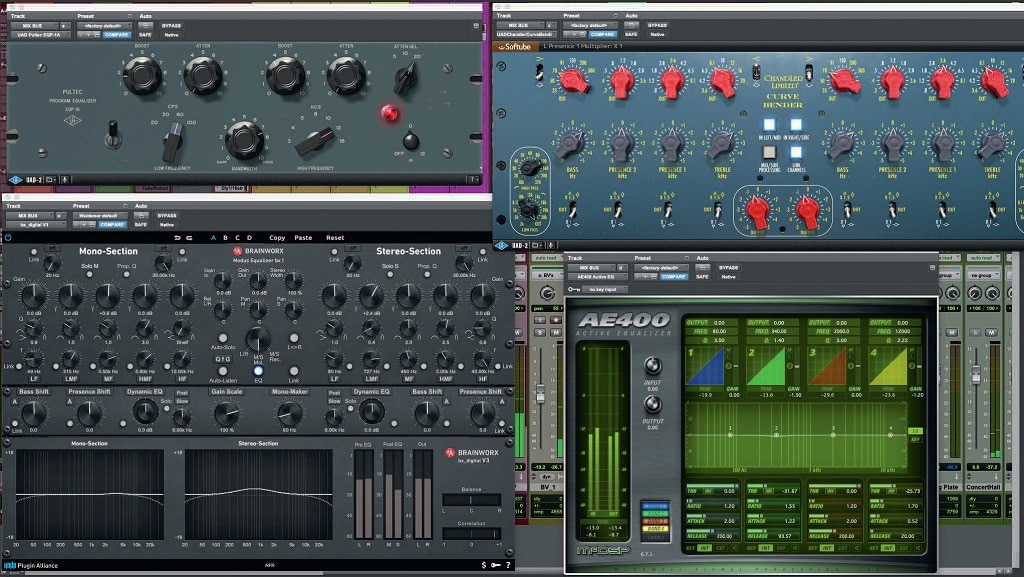Flip the Pultec in/out toggle switch
This screenshot has height=577, width=1024.
(x=114, y=133)
